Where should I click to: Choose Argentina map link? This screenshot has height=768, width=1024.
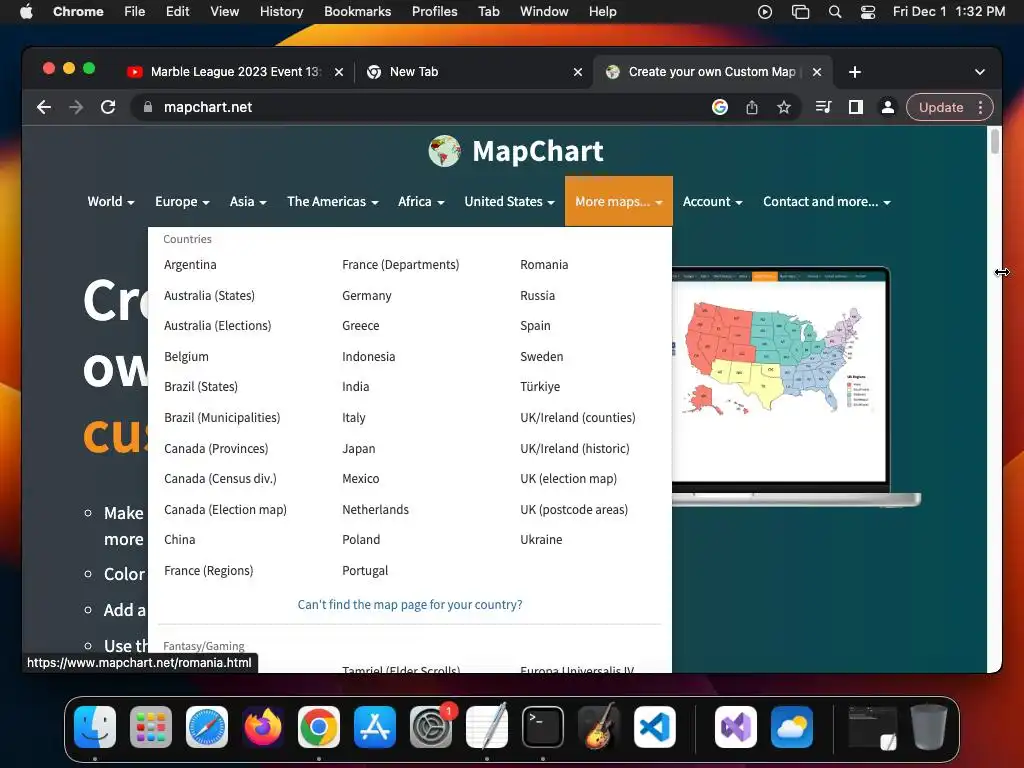[190, 264]
